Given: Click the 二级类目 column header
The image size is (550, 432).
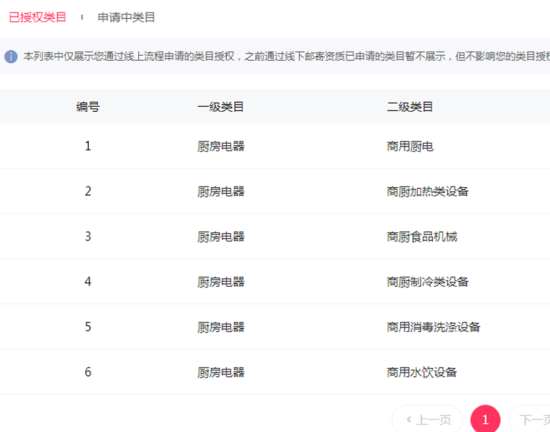Looking at the screenshot, I should [x=410, y=107].
